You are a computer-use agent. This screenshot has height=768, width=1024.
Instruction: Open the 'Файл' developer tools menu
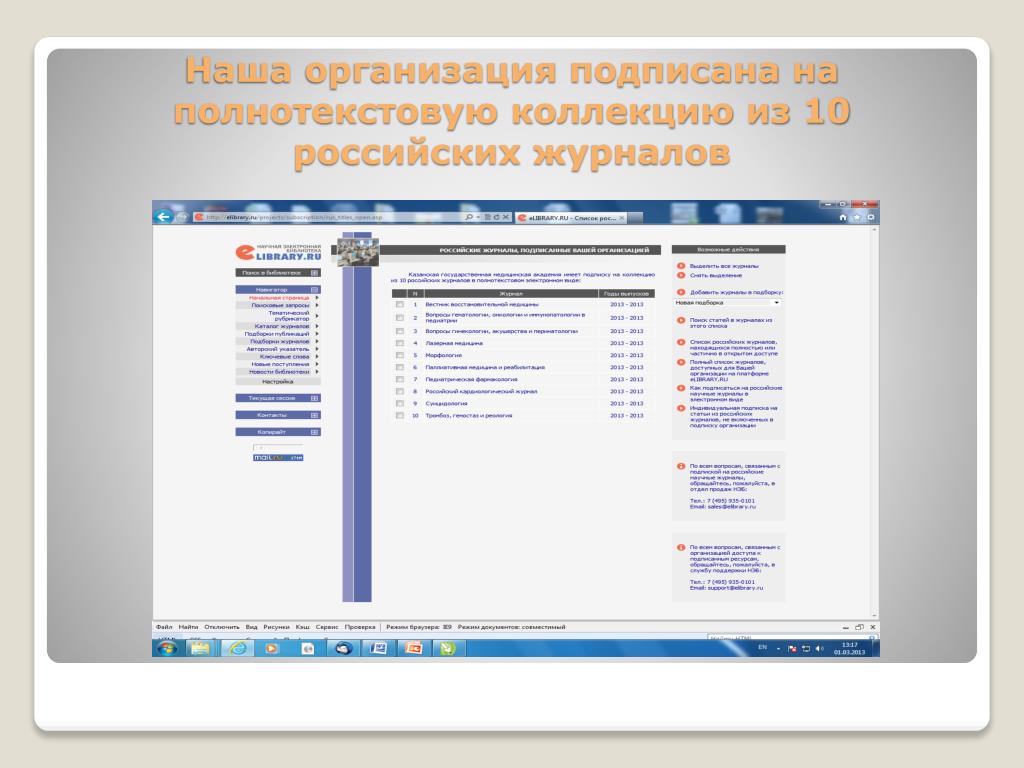164,627
